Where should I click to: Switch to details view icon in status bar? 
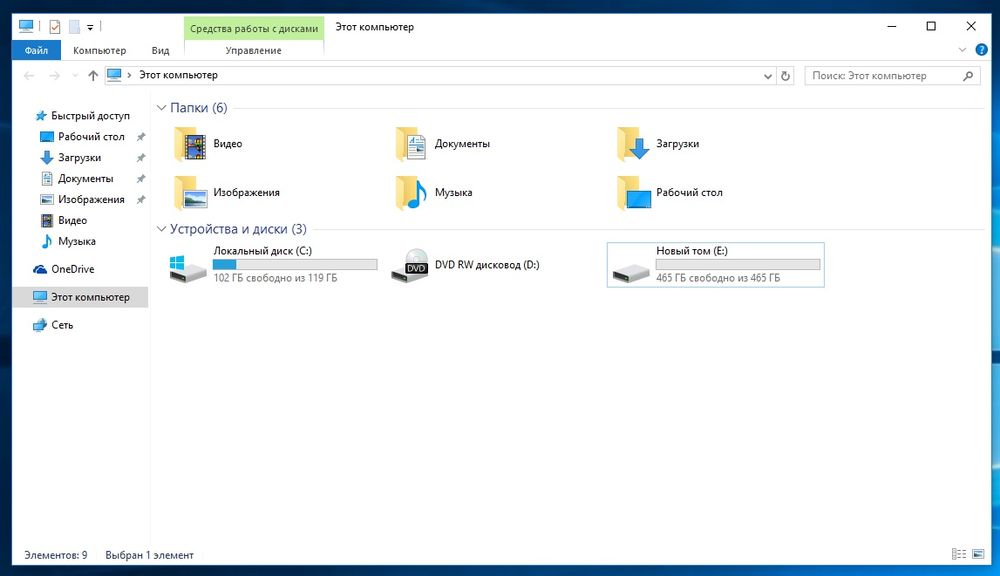(x=959, y=554)
